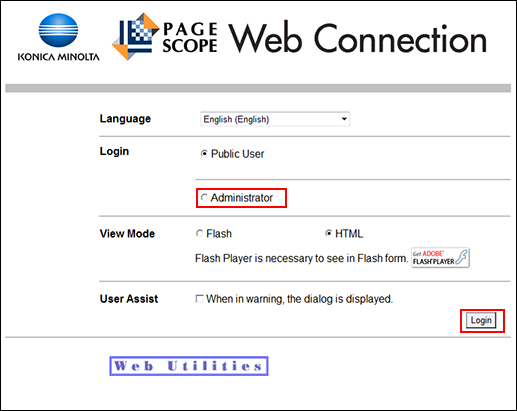Select the Administrator login option
Screen dimensions: 517x411
coord(204,198)
